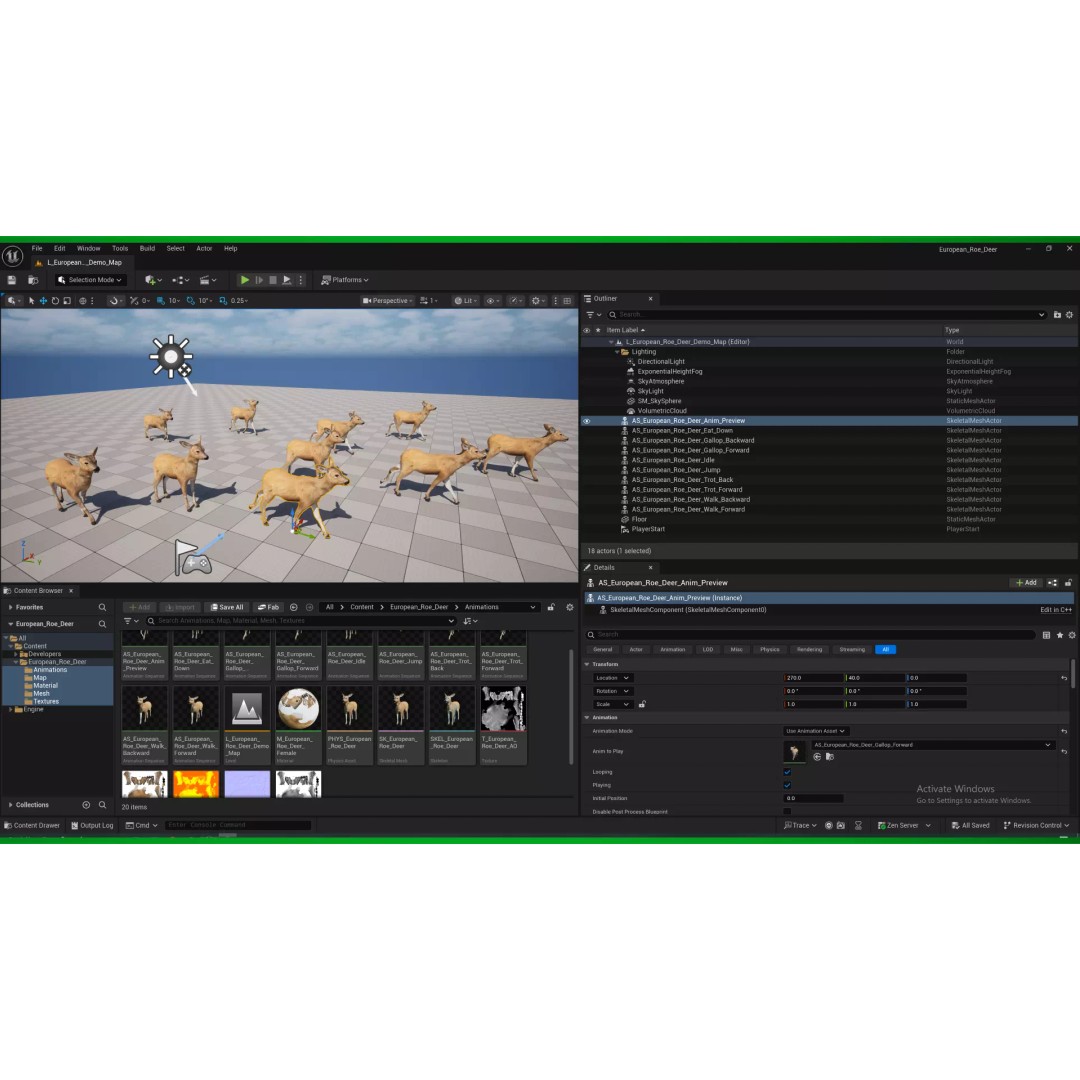
Task: Select DirectionalLight in Outliner
Action: pyautogui.click(x=661, y=362)
